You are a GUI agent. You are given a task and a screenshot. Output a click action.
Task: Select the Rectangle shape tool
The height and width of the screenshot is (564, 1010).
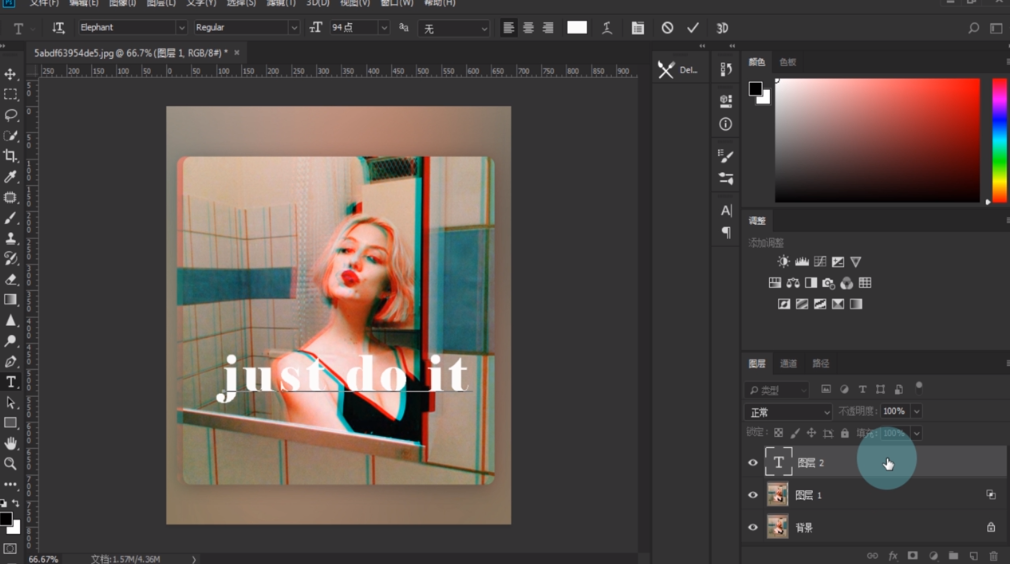coord(10,423)
